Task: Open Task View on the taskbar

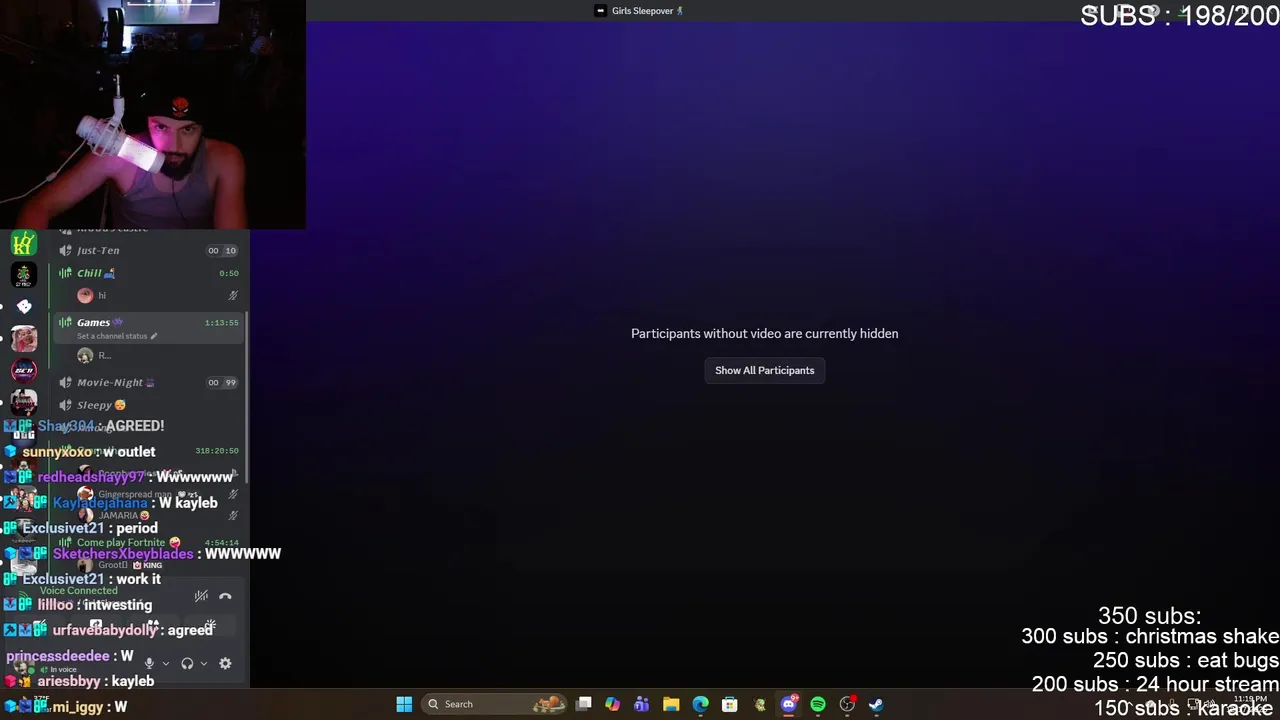Action: tap(584, 704)
